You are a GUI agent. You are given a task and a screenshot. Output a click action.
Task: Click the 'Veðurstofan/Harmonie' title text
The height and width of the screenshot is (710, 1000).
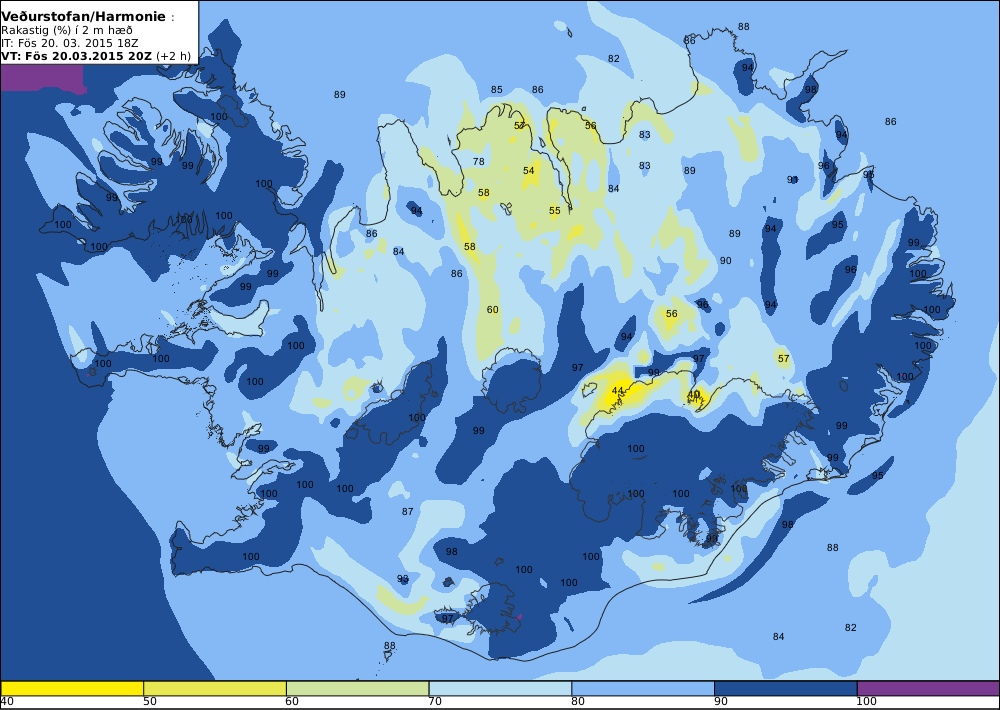pyautogui.click(x=84, y=17)
